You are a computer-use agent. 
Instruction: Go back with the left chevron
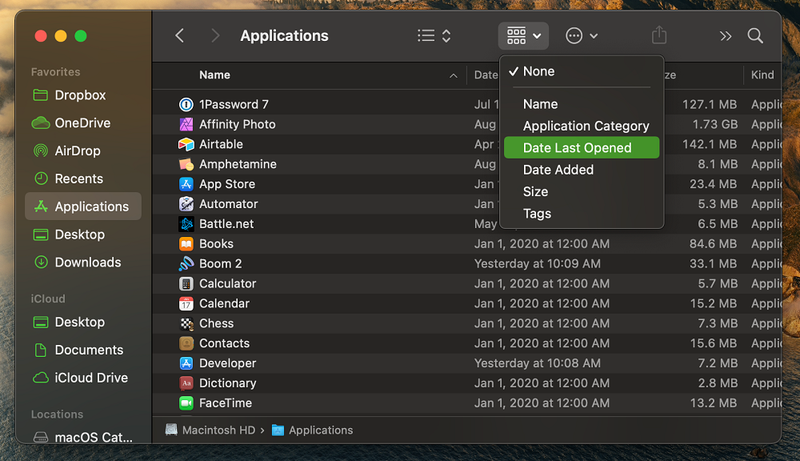coord(180,36)
